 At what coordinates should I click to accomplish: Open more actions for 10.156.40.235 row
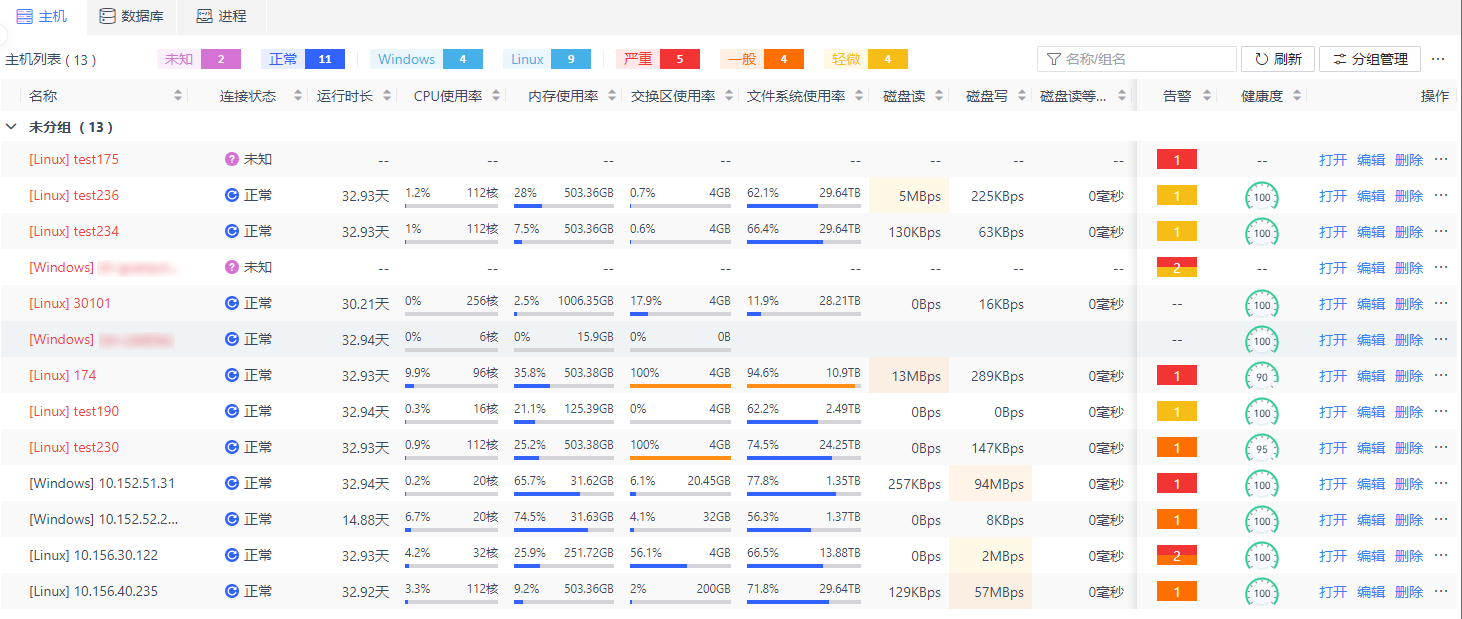(1441, 591)
